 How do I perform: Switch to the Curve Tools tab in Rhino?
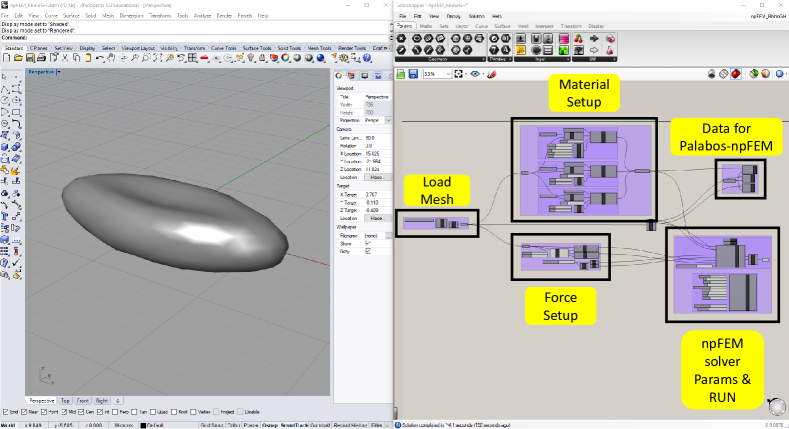223,48
